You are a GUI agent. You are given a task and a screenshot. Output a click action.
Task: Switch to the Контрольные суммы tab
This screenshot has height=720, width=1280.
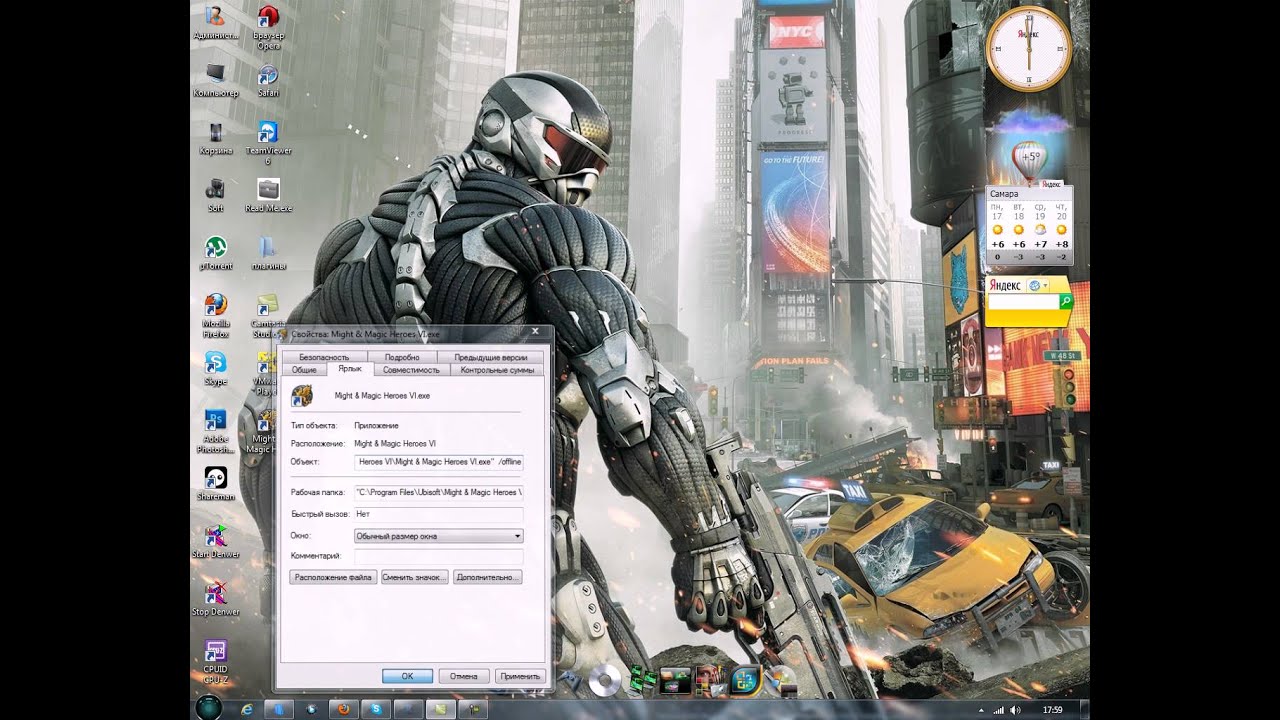[x=497, y=370]
